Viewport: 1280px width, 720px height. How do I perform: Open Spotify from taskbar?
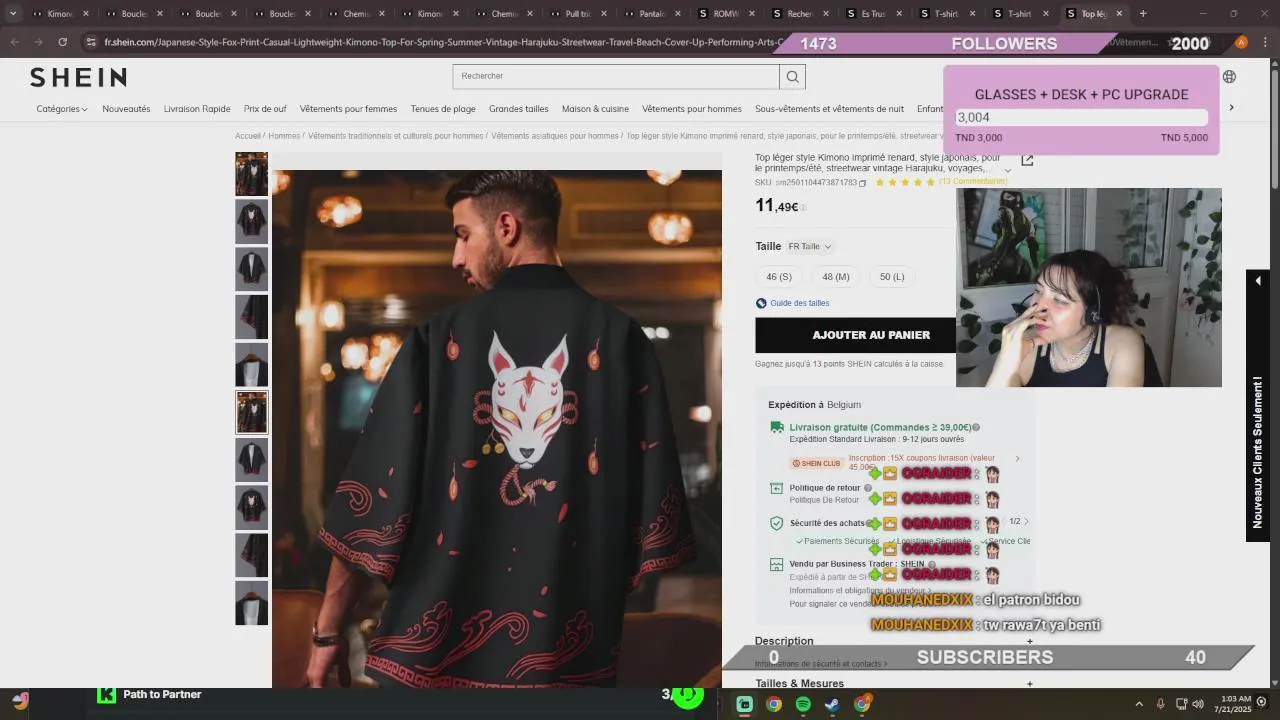tap(803, 704)
